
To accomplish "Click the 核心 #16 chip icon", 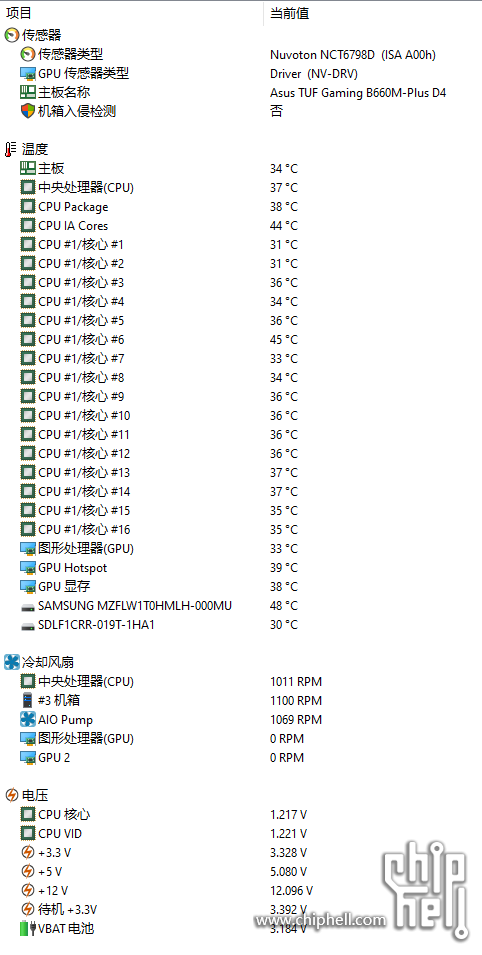I will [x=28, y=530].
